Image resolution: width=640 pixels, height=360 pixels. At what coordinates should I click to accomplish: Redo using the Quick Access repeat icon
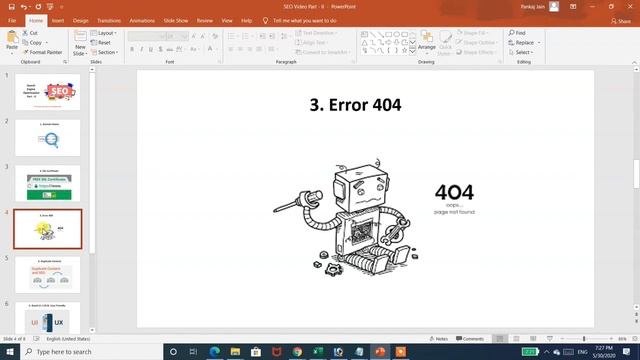(38, 7)
